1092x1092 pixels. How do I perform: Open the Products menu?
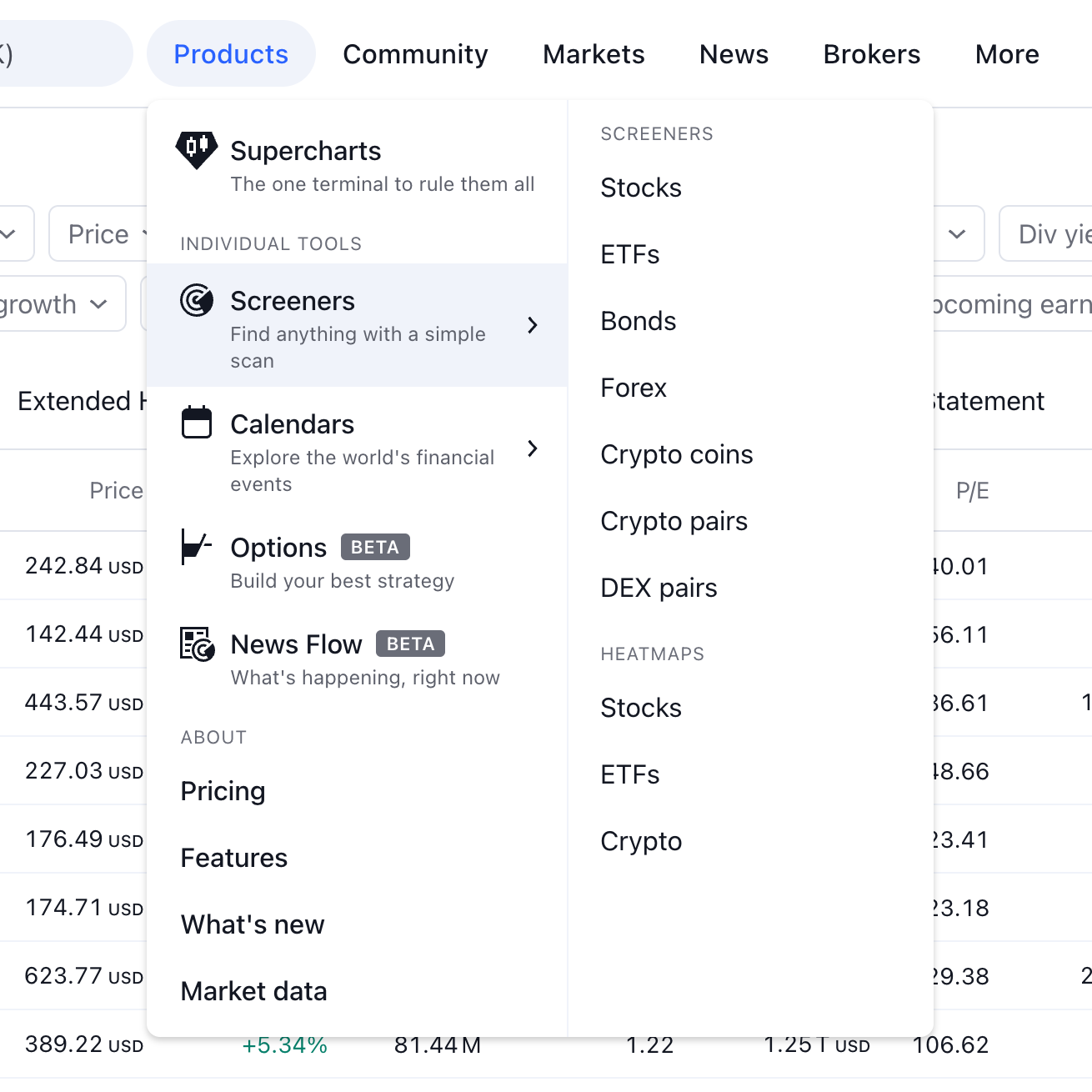(231, 54)
